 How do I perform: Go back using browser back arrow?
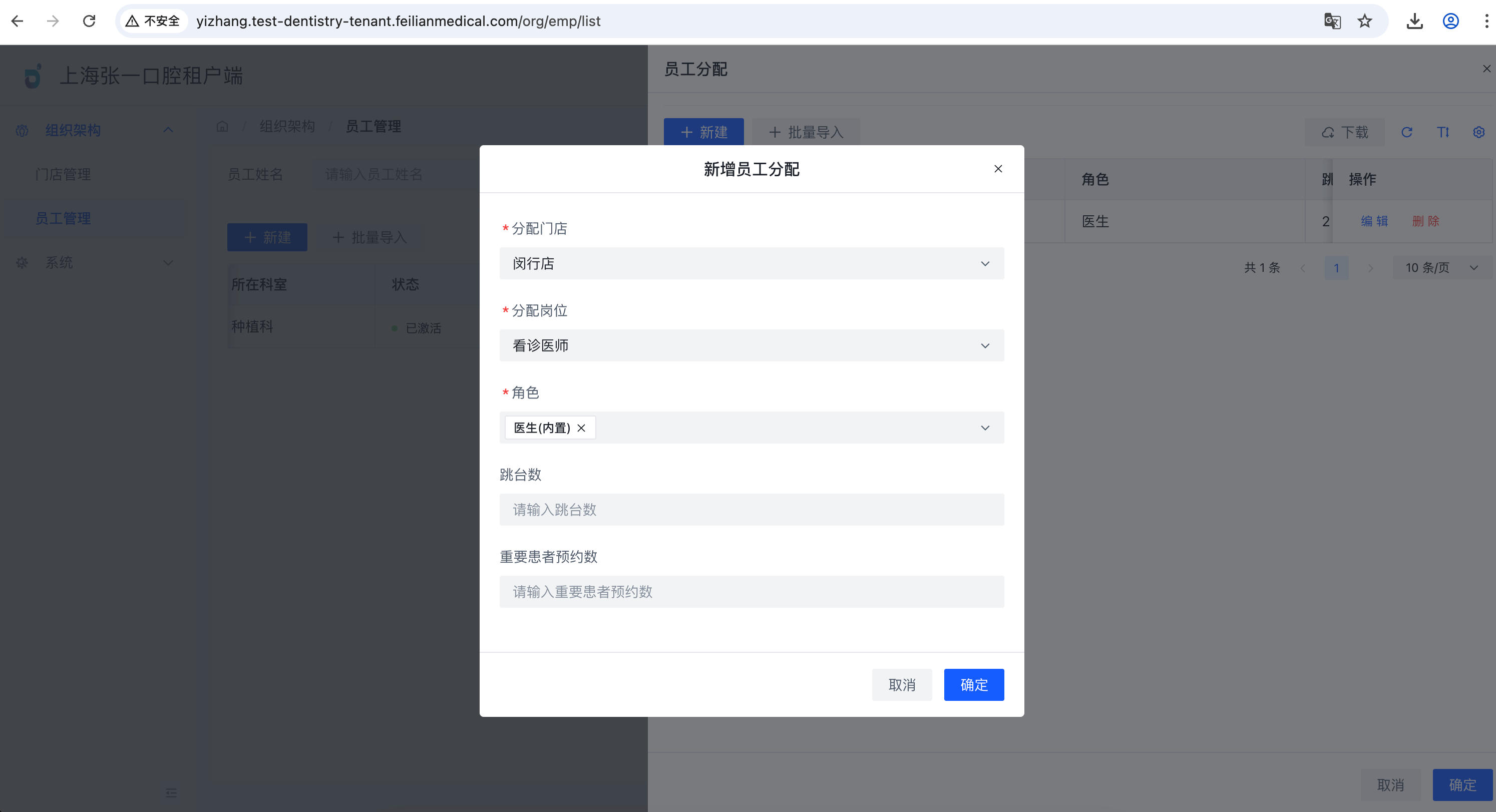pos(18,22)
